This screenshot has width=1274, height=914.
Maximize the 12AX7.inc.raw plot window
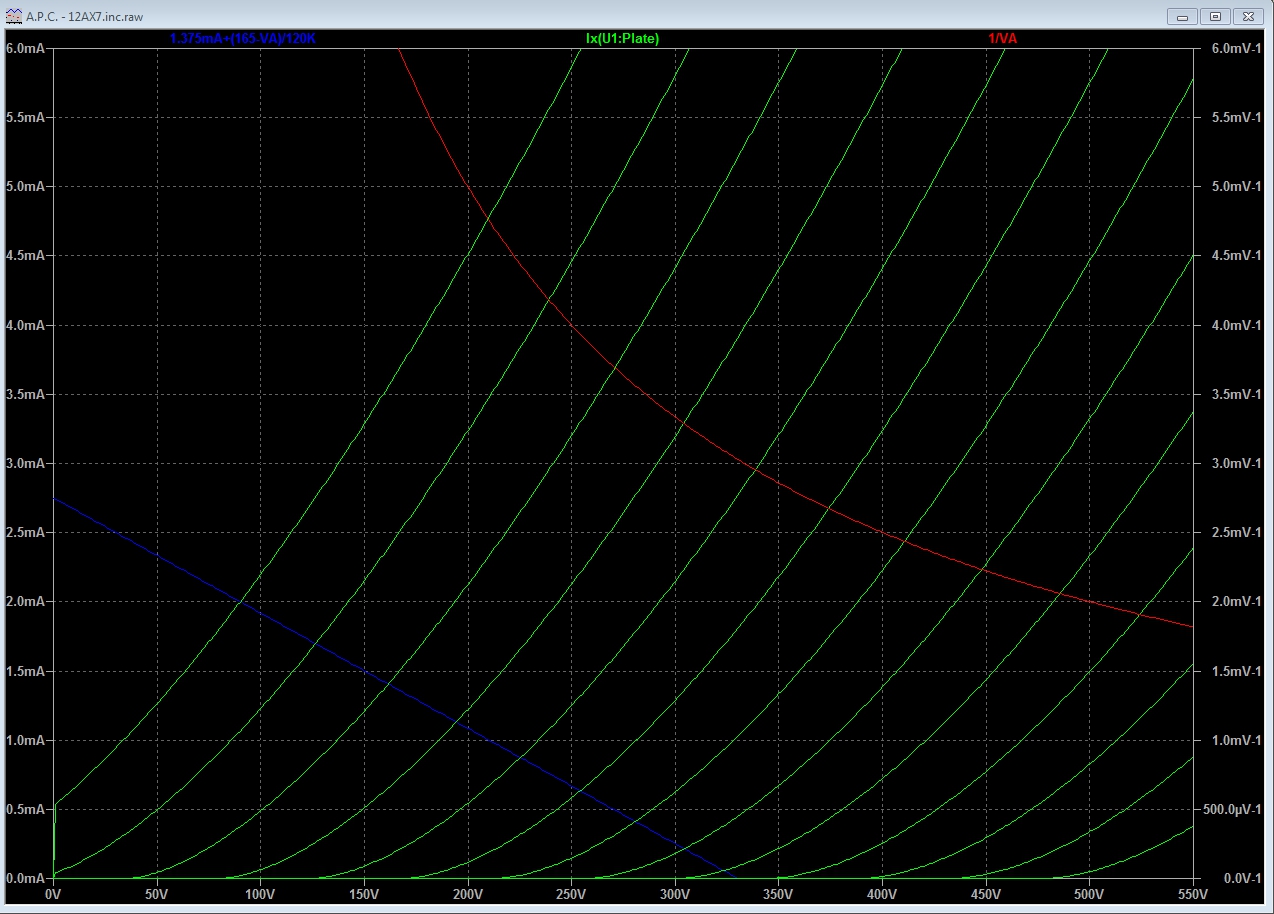(x=1215, y=16)
